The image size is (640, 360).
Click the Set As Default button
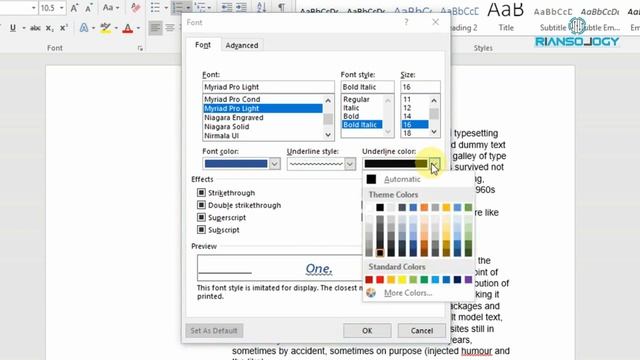coord(214,331)
